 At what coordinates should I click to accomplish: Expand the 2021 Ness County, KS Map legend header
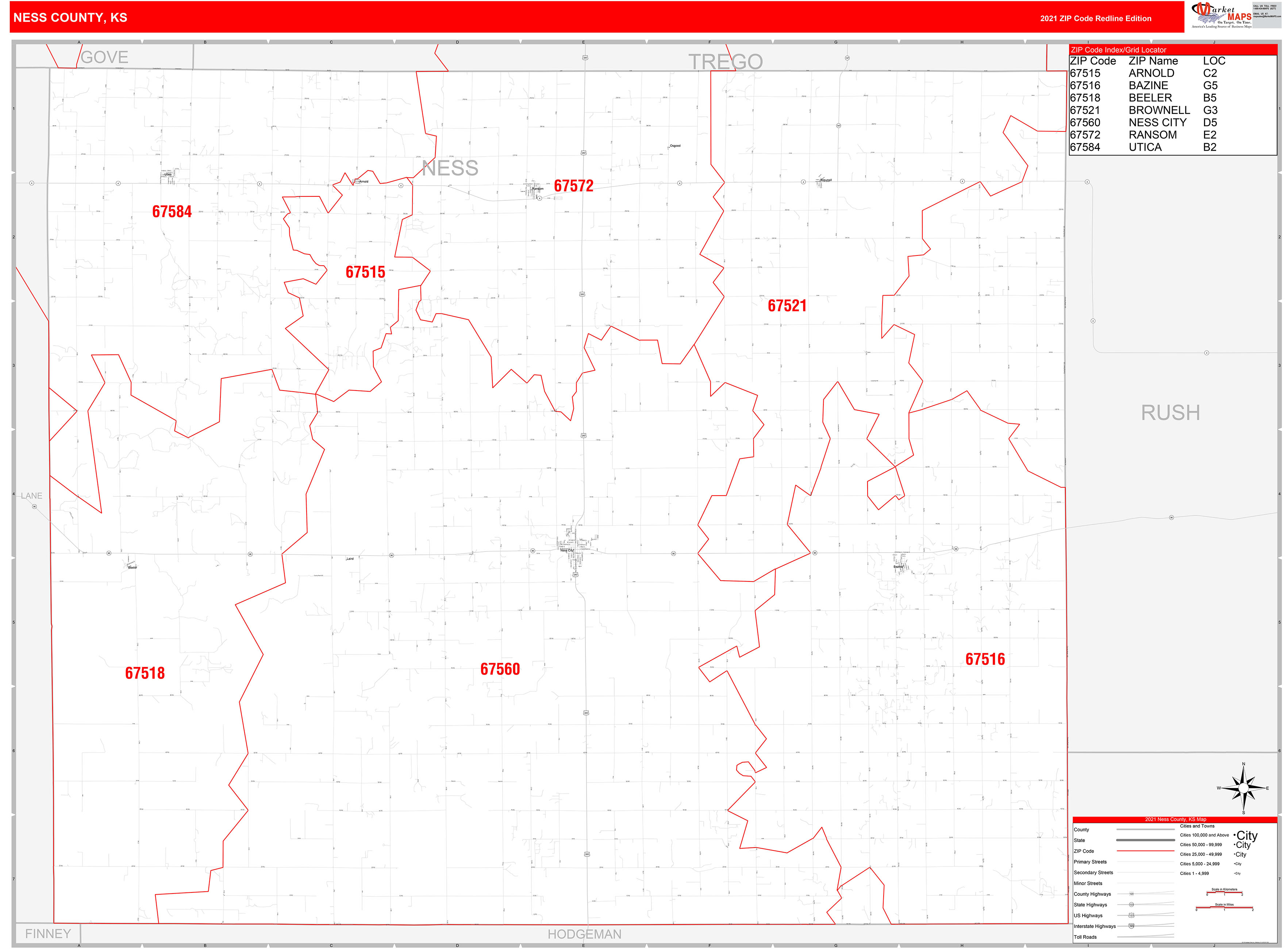1176,819
